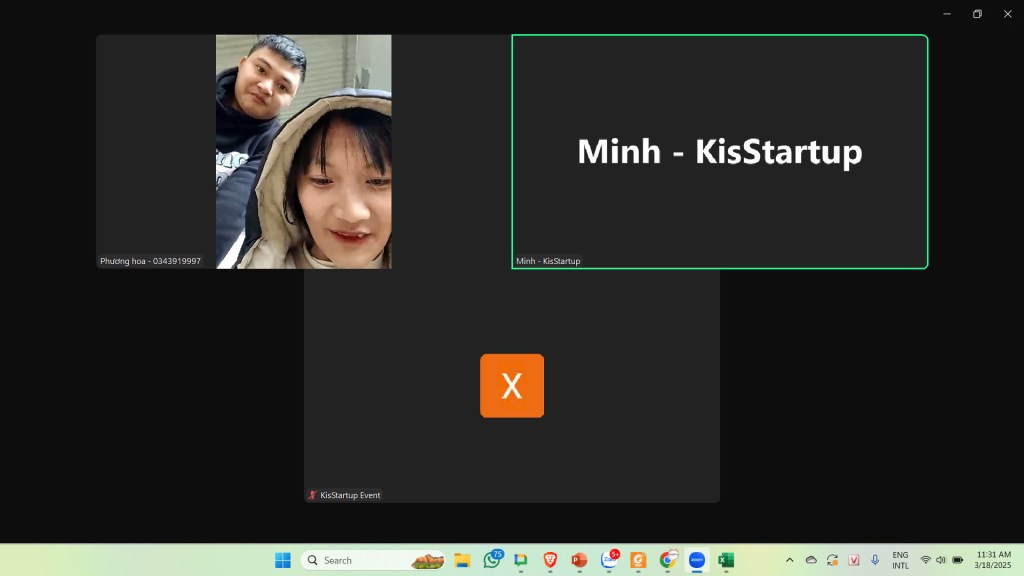Open the Windows Start menu
The image size is (1024, 576).
point(283,560)
